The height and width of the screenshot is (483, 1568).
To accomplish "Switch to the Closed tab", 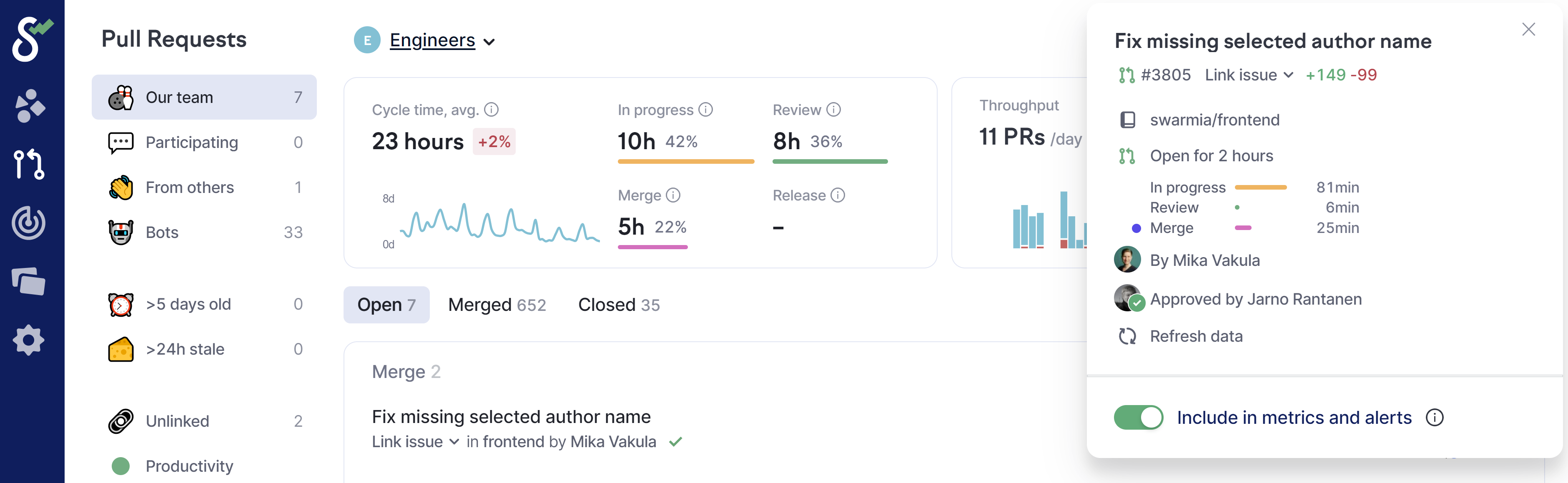I will coord(618,305).
